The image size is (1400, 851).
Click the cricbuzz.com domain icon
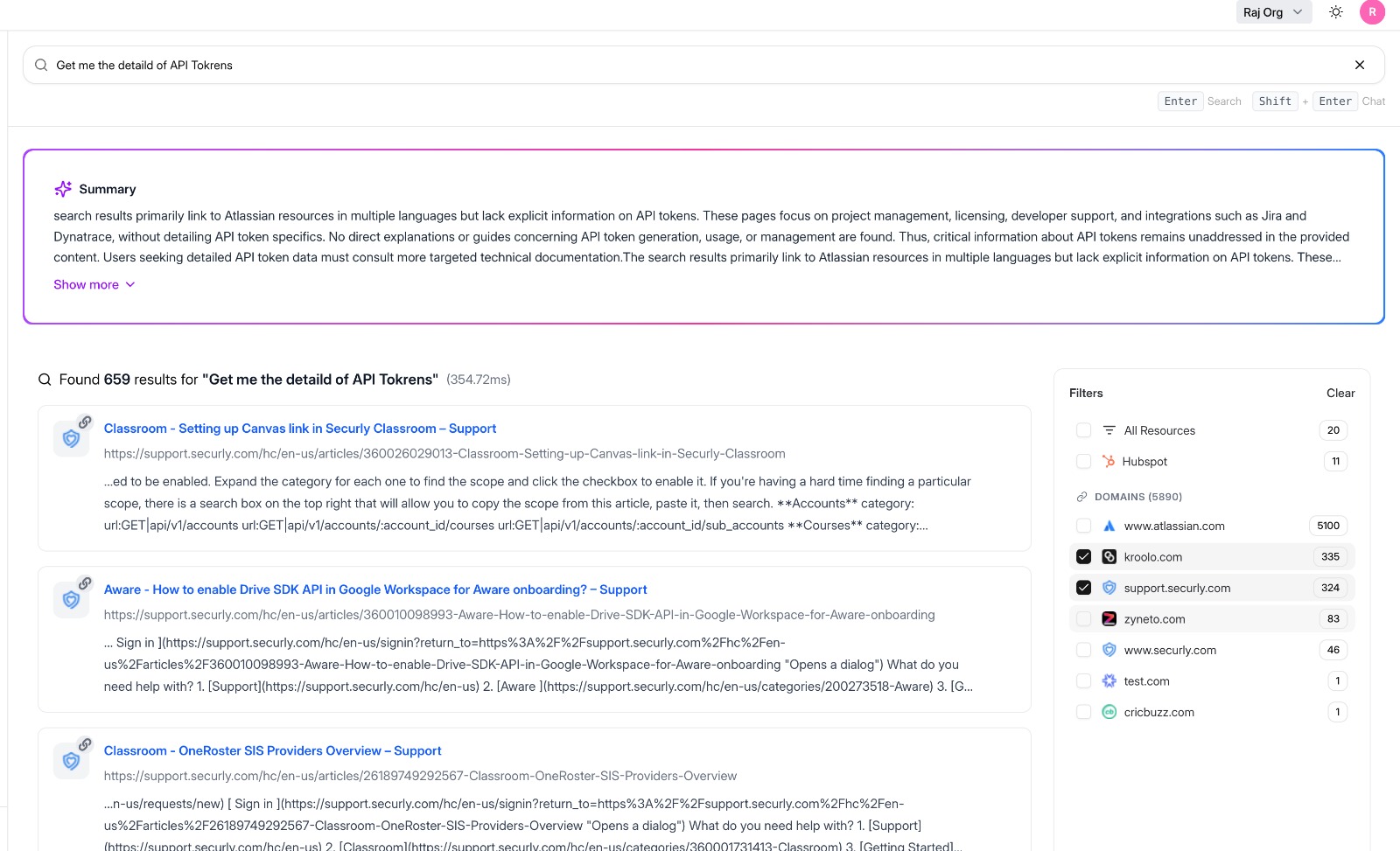[1109, 712]
